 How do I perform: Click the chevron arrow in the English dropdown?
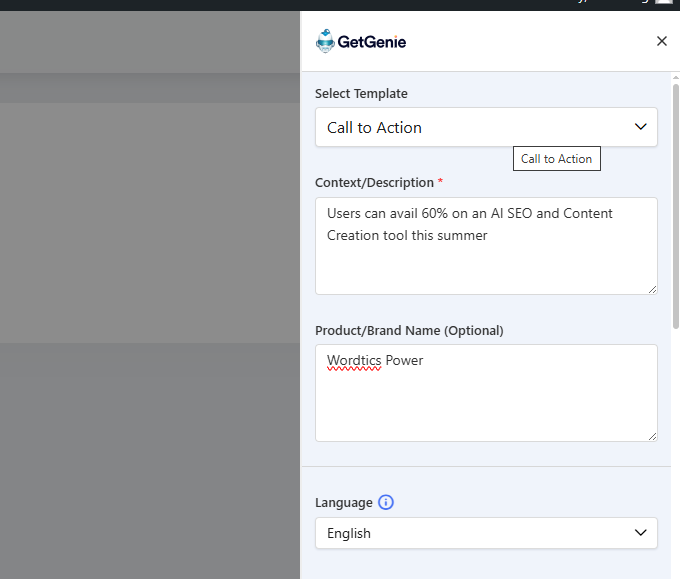[641, 533]
